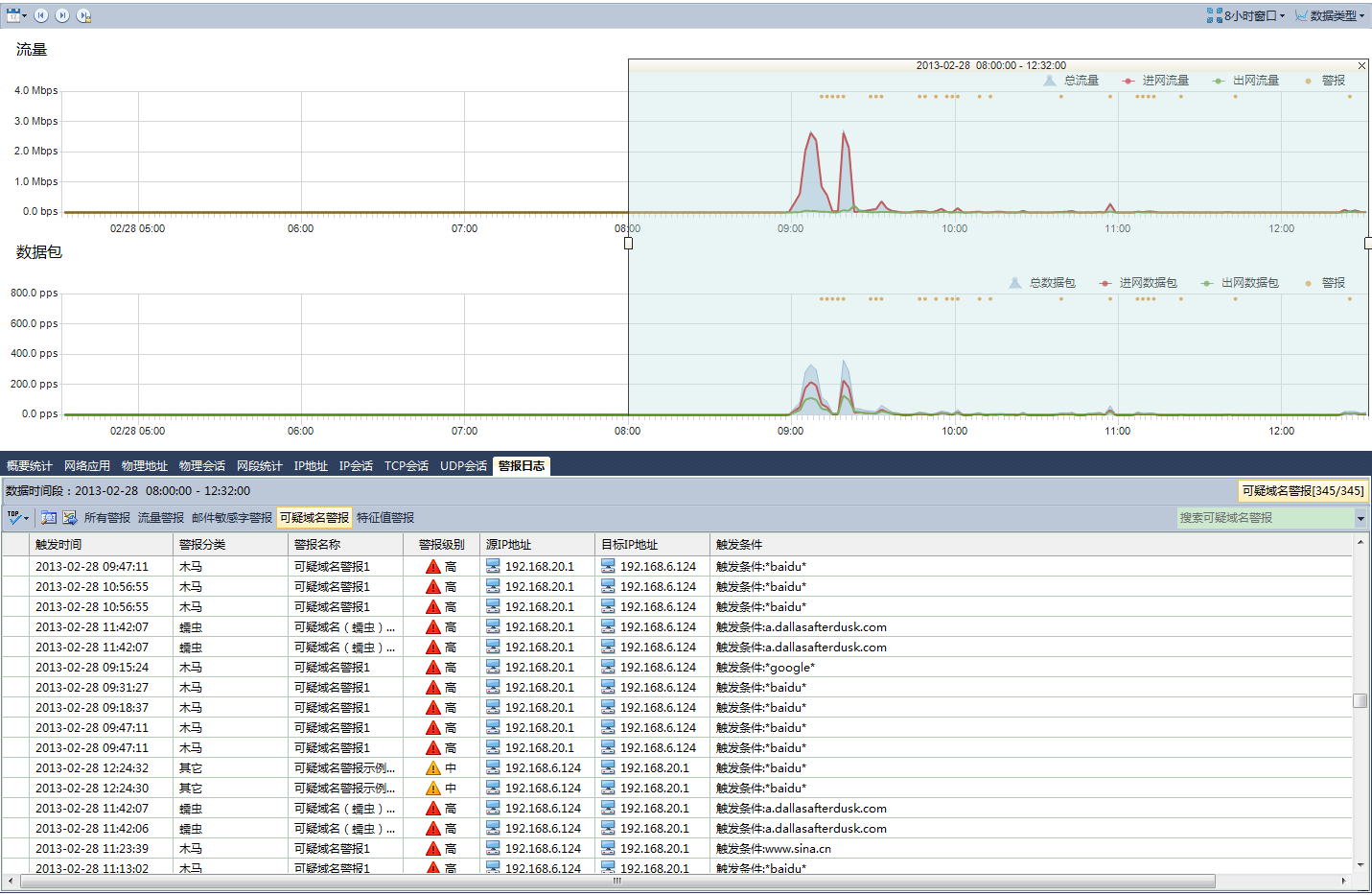Close the selected time range overlay
The height and width of the screenshot is (895, 1372).
(x=1361, y=66)
